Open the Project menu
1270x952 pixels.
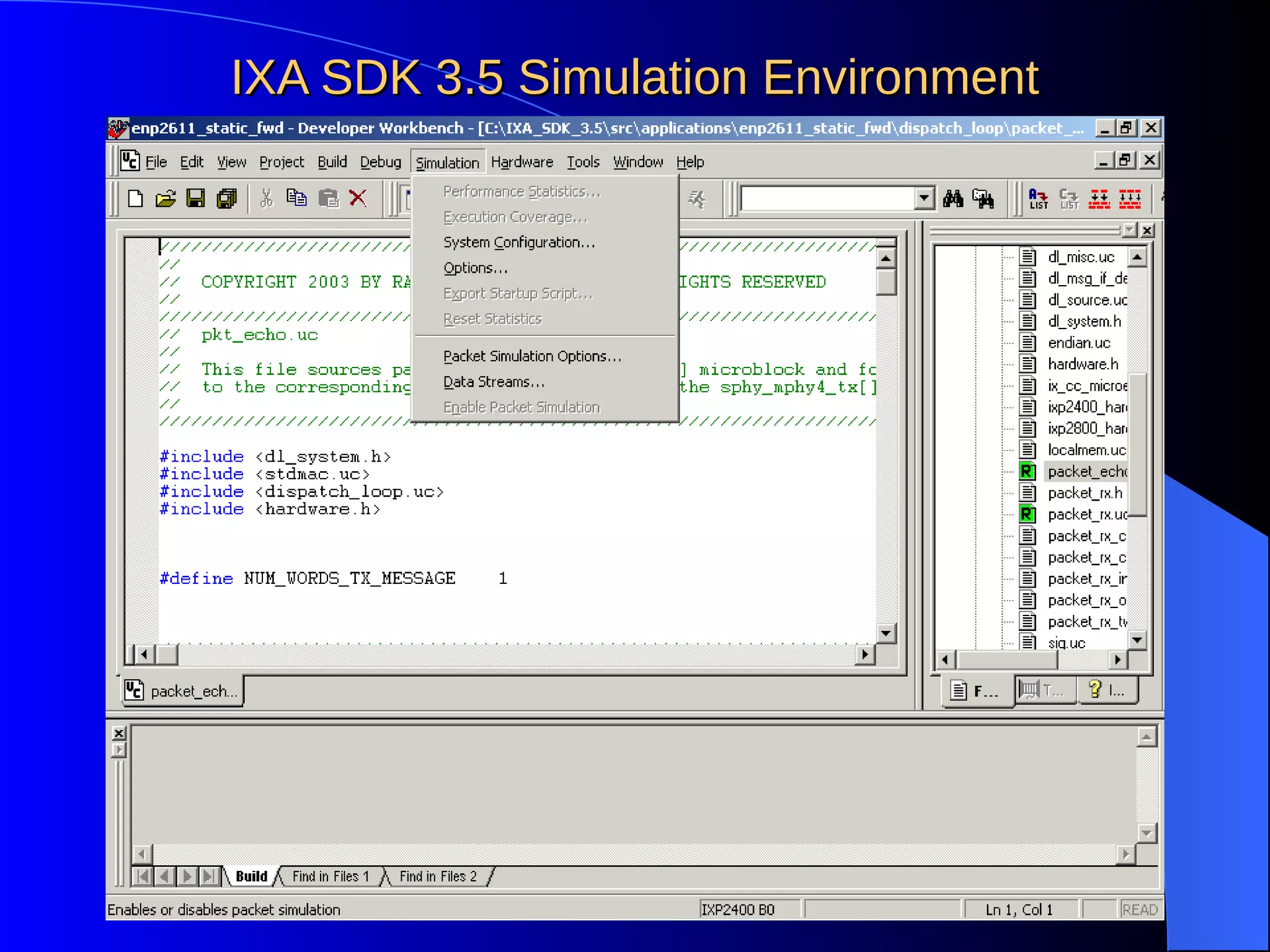pyautogui.click(x=282, y=162)
